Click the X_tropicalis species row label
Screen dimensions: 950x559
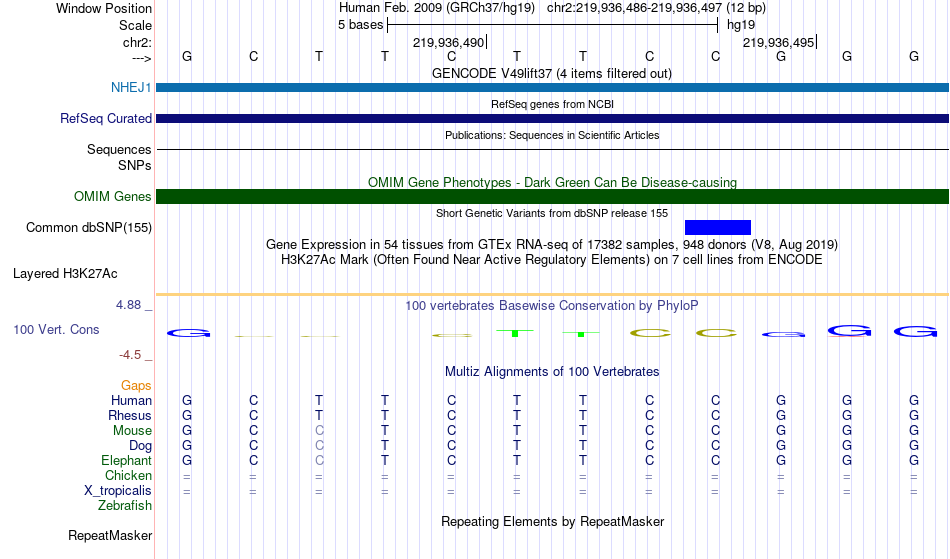(118, 491)
